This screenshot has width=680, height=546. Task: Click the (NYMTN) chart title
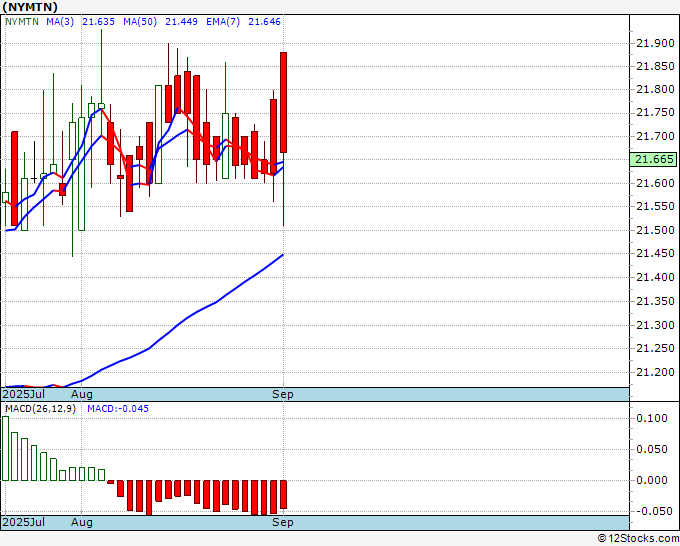click(30, 7)
